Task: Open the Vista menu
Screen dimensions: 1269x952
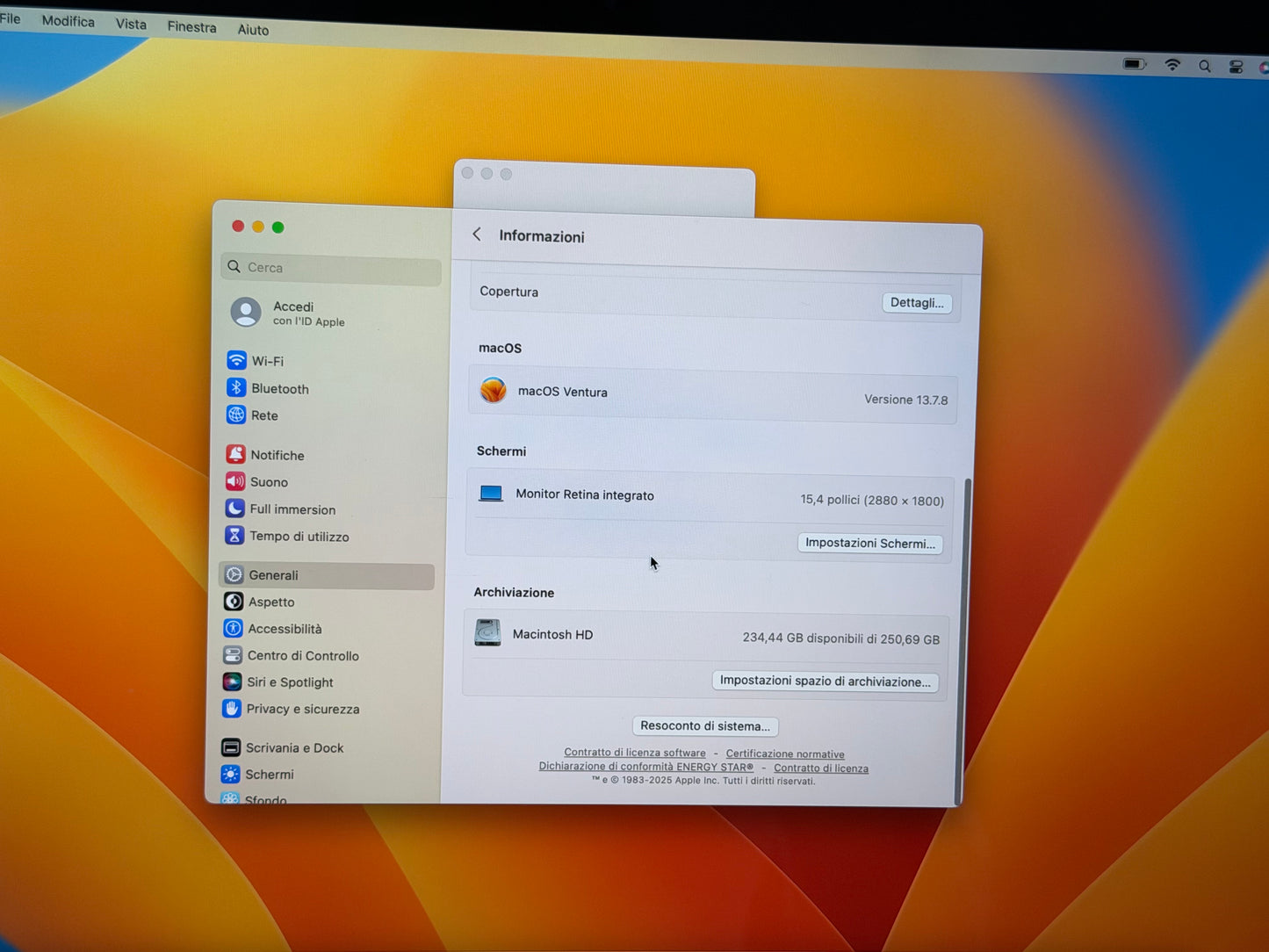Action: coord(131,24)
